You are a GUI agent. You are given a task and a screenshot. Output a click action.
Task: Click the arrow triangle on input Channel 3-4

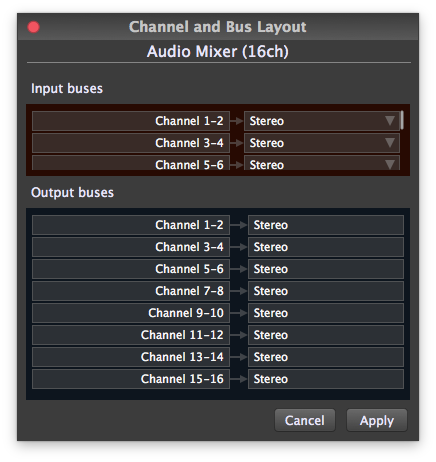390,143
